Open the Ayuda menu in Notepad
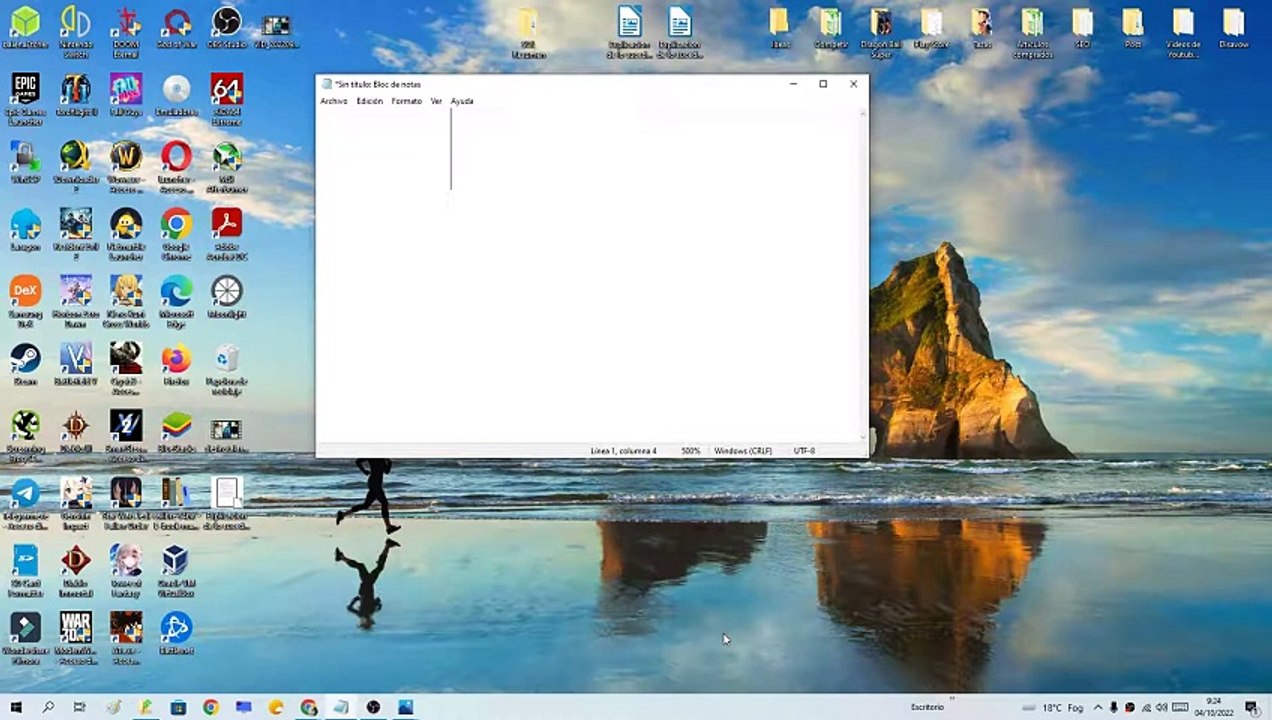Image resolution: width=1272 pixels, height=720 pixels. point(462,101)
